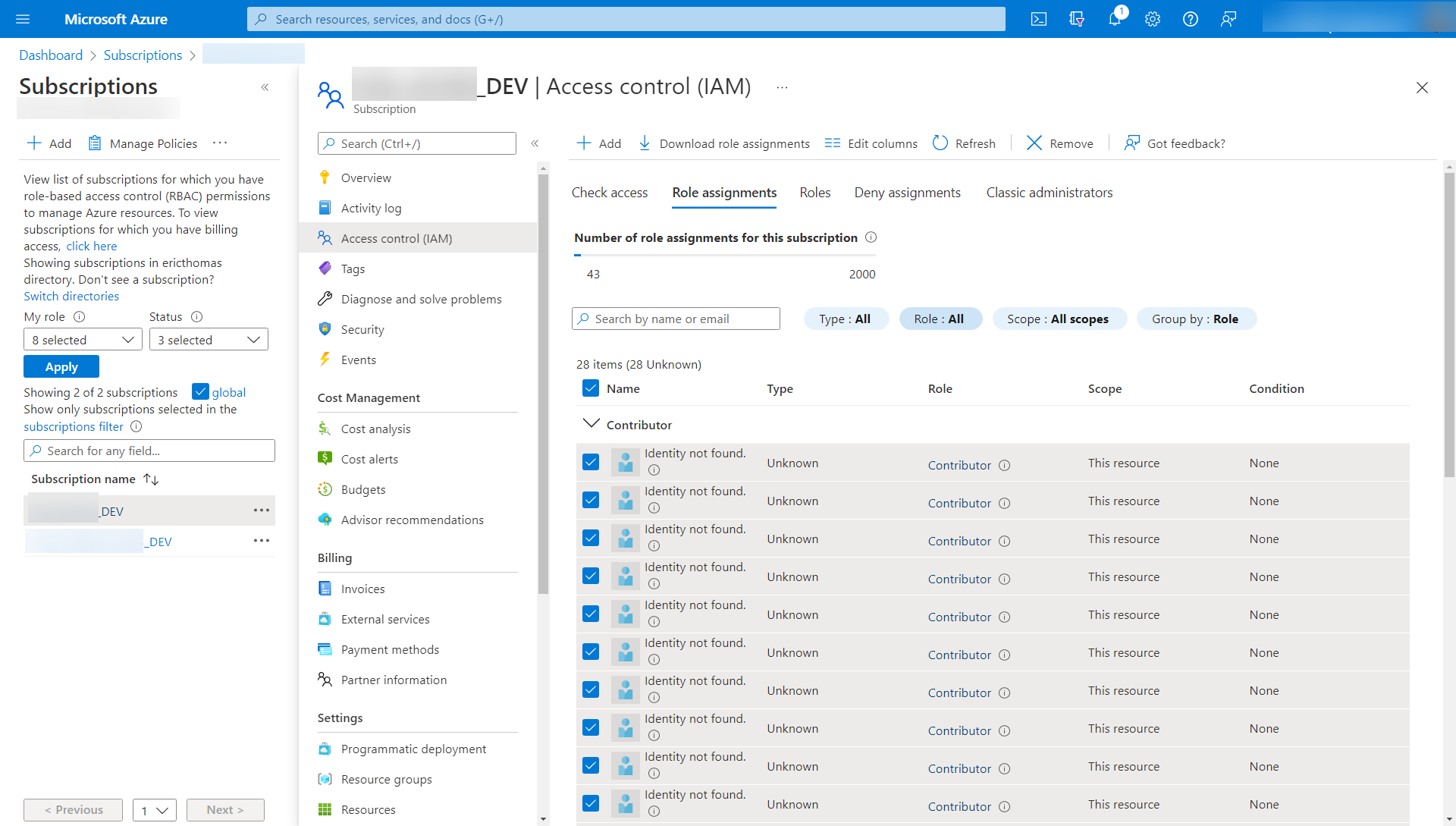Switch to the Deny assignments tab
1456x826 pixels.
[x=908, y=193]
